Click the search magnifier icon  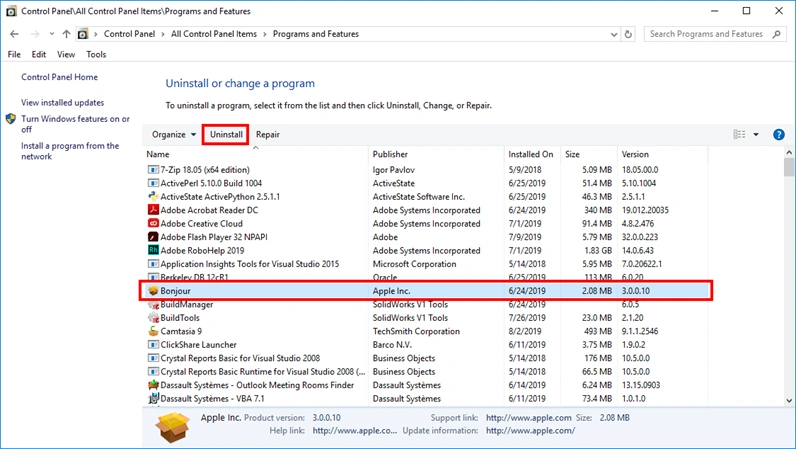click(776, 34)
